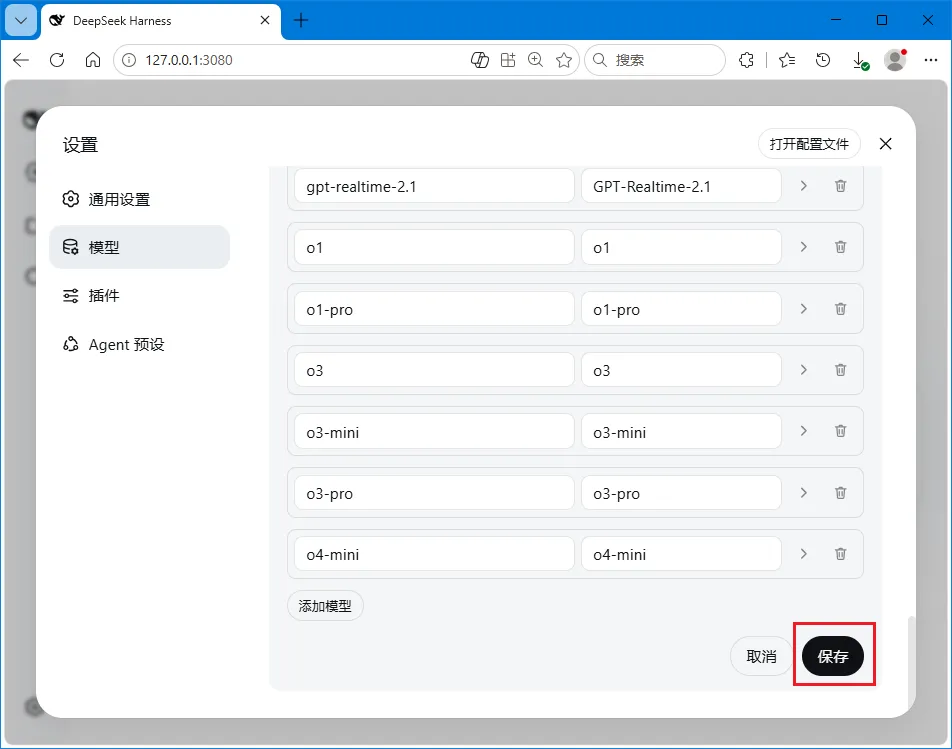The image size is (952, 749).
Task: Open the tab actions dropdown
Action: (21, 20)
